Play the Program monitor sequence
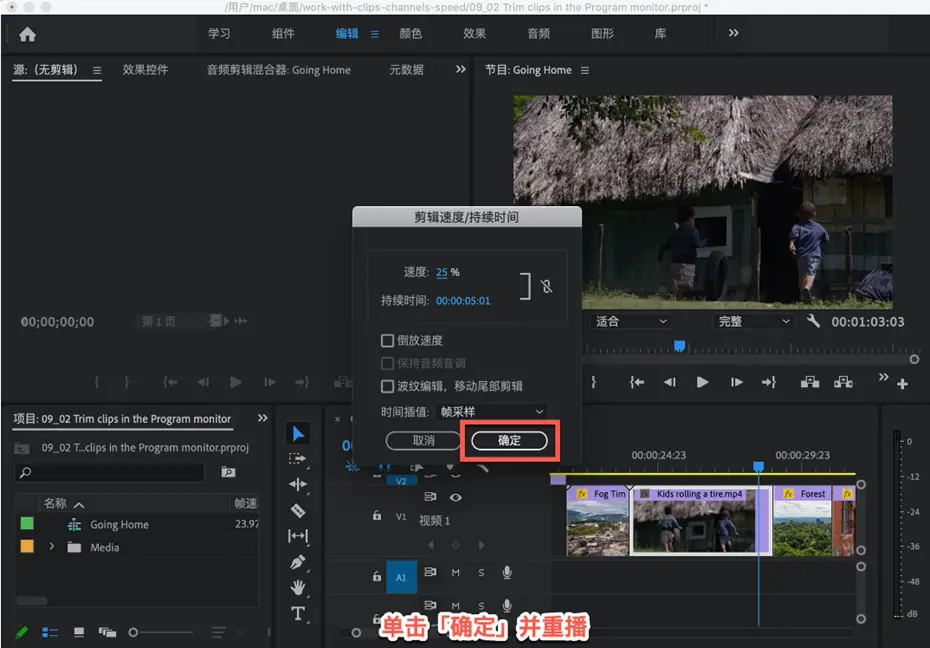The image size is (930, 648). (702, 382)
